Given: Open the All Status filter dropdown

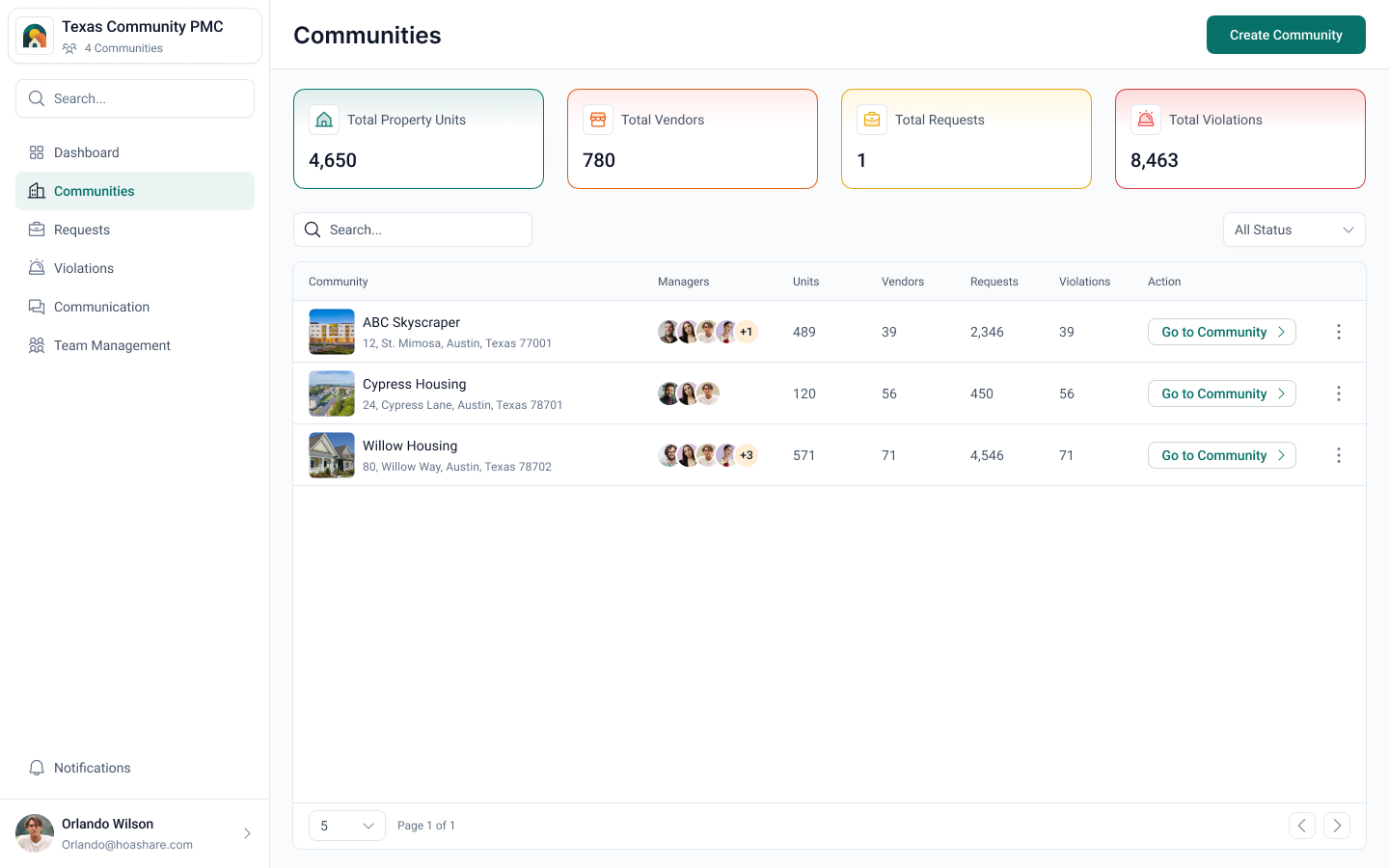Looking at the screenshot, I should click(1294, 230).
